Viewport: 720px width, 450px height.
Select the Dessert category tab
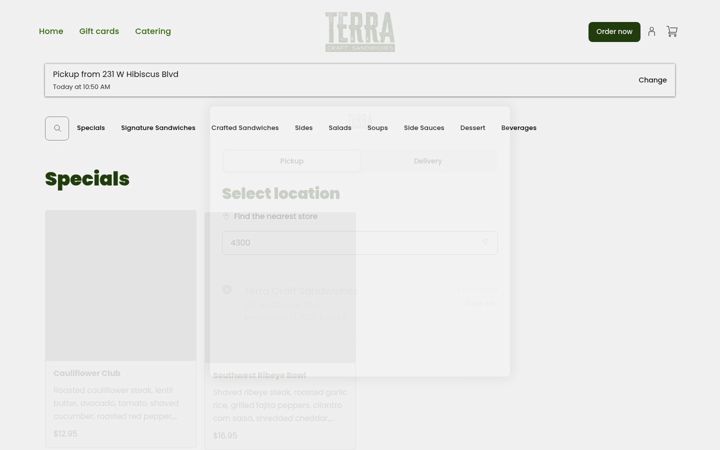pyautogui.click(x=472, y=128)
